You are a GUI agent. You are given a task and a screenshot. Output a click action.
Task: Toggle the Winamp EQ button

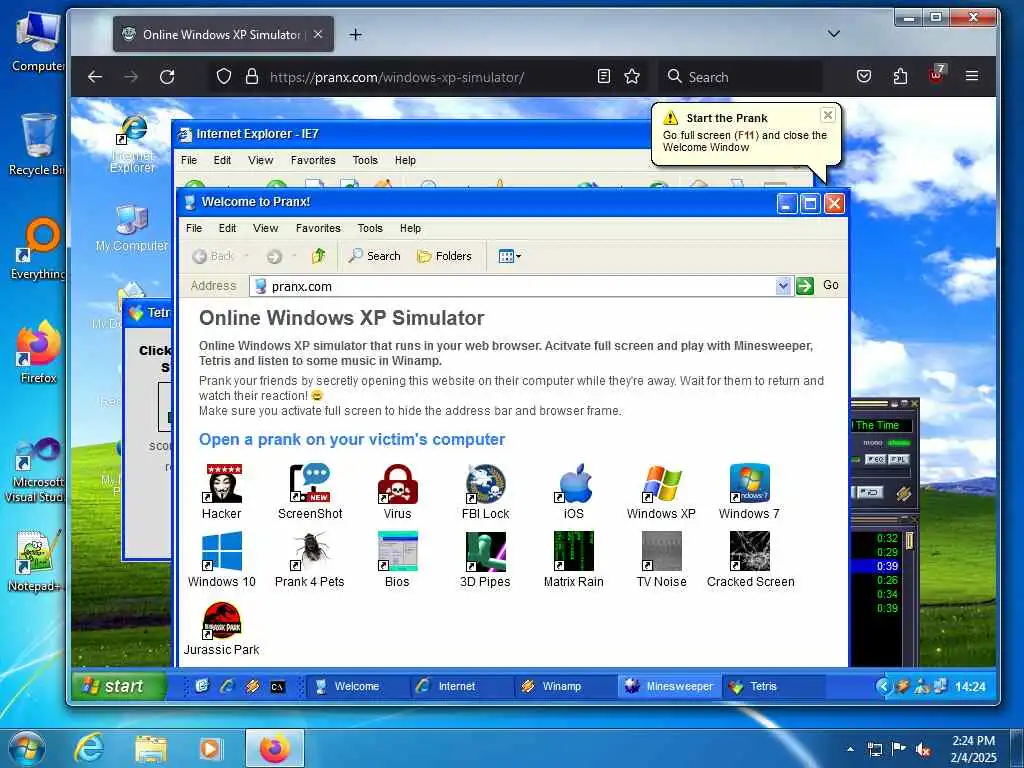point(875,460)
